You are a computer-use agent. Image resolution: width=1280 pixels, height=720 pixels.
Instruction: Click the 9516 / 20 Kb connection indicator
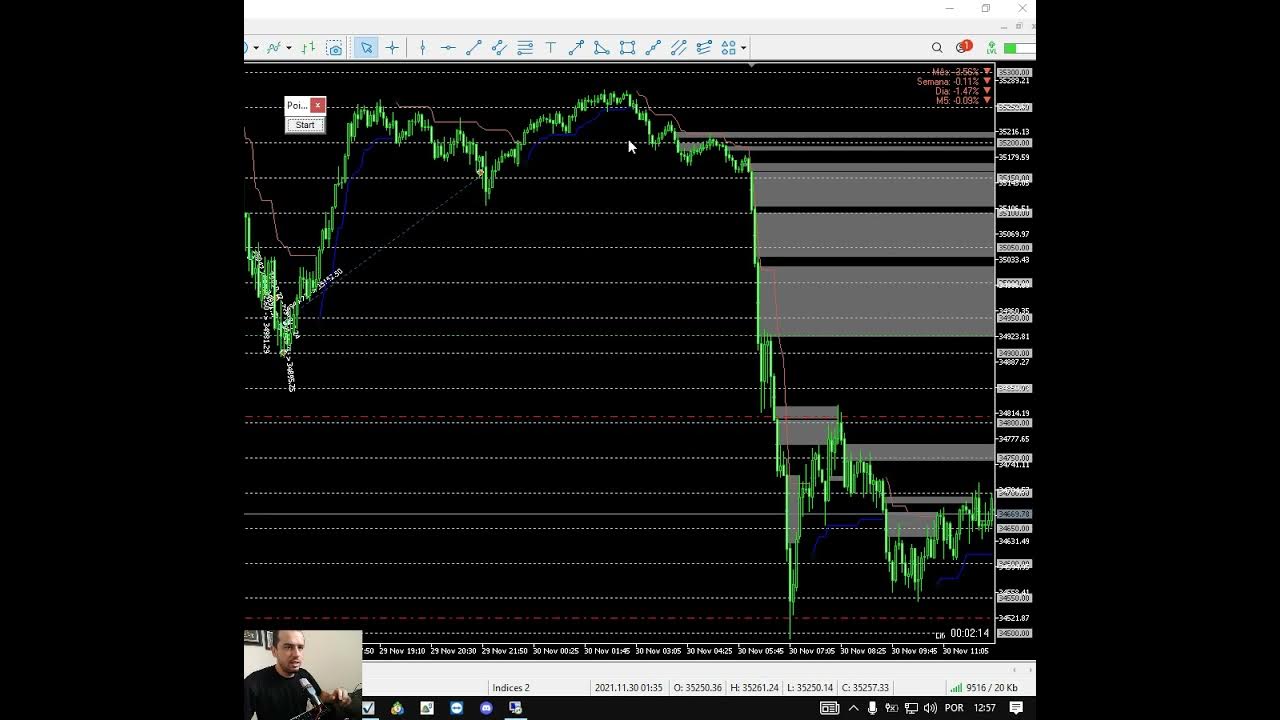coord(984,688)
